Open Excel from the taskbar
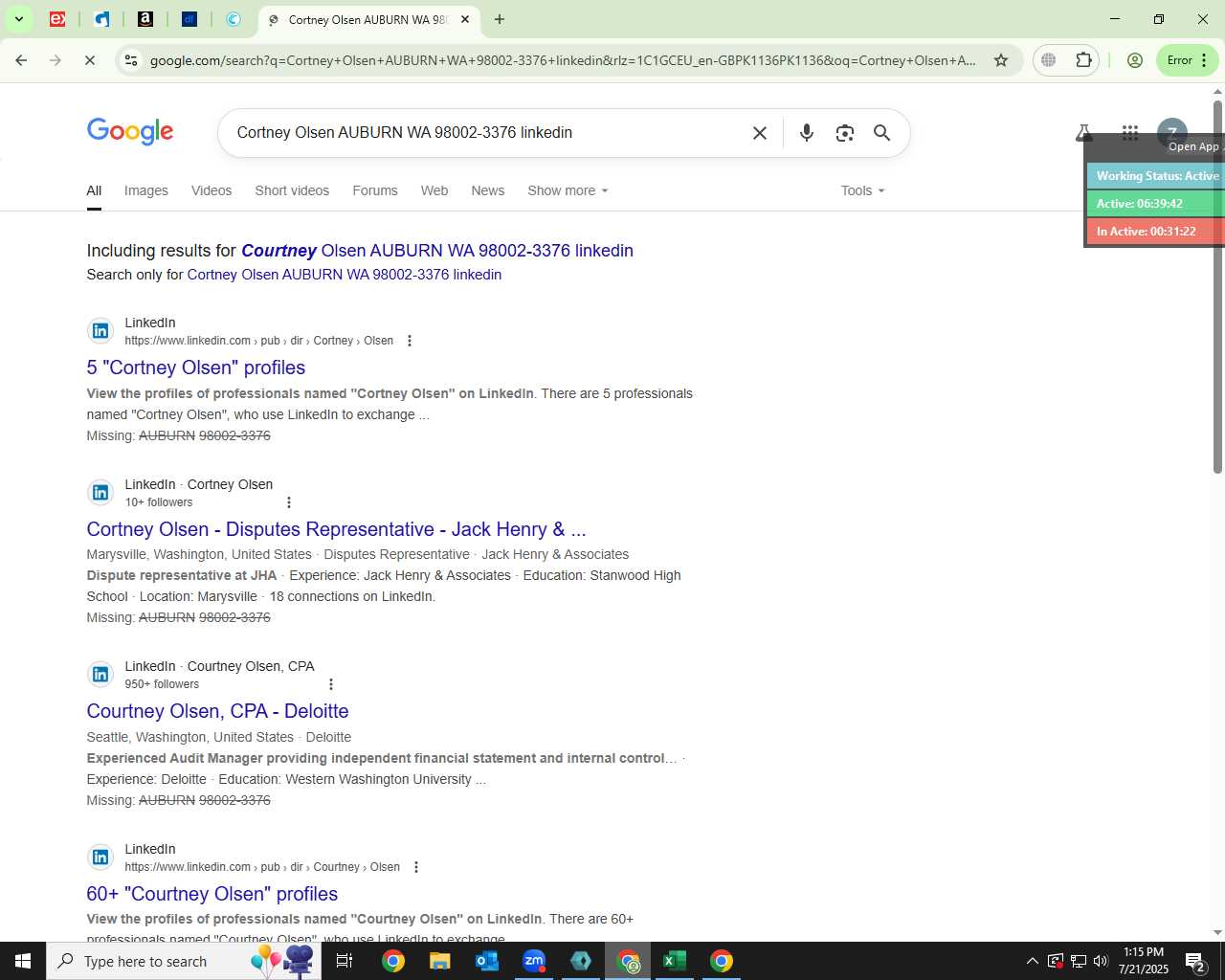This screenshot has height=980, width=1225. click(x=675, y=961)
